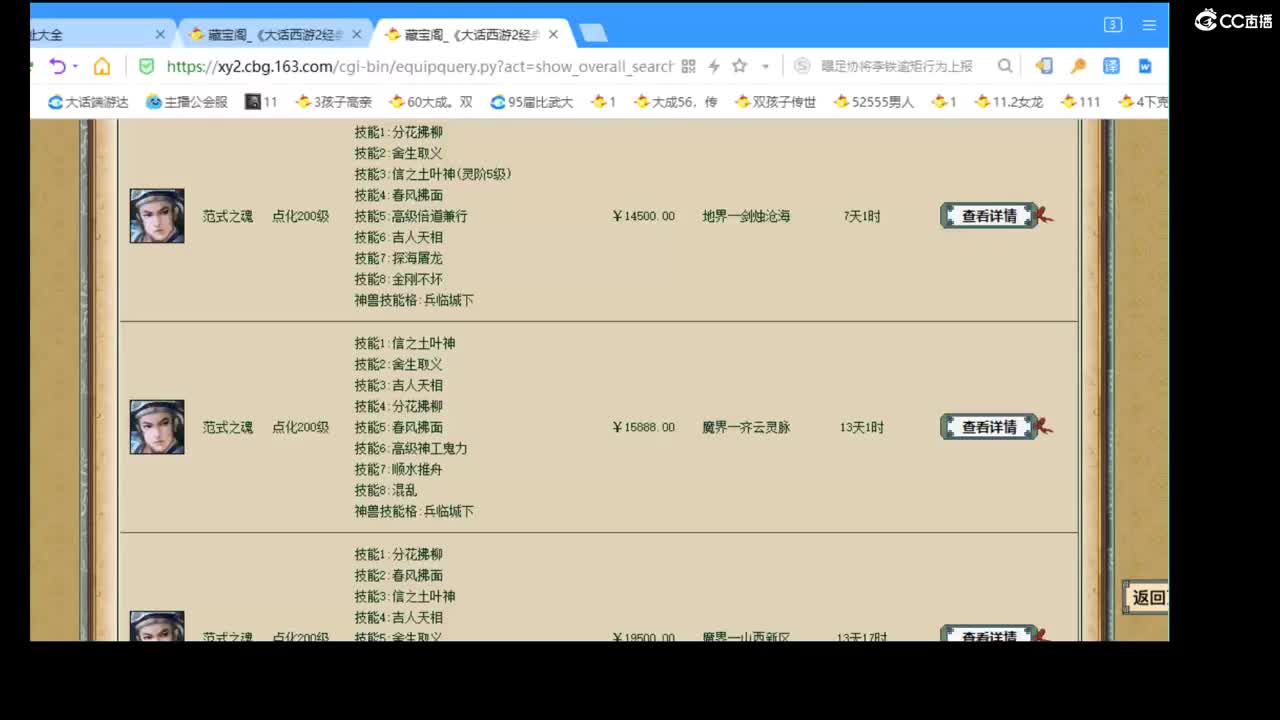View details of 魔界一山西新区 listing

989,634
